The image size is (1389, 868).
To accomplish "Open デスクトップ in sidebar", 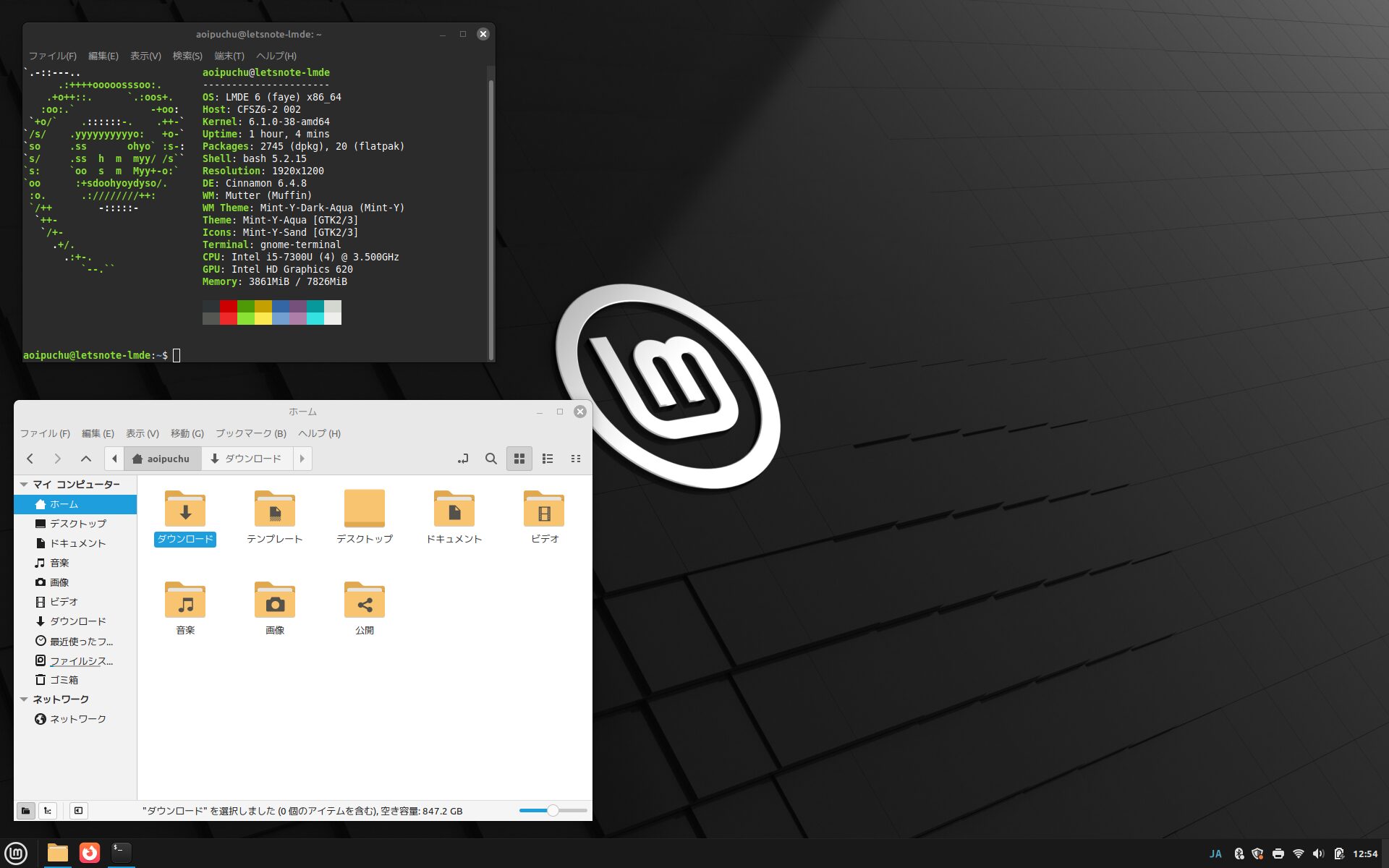I will [x=75, y=524].
